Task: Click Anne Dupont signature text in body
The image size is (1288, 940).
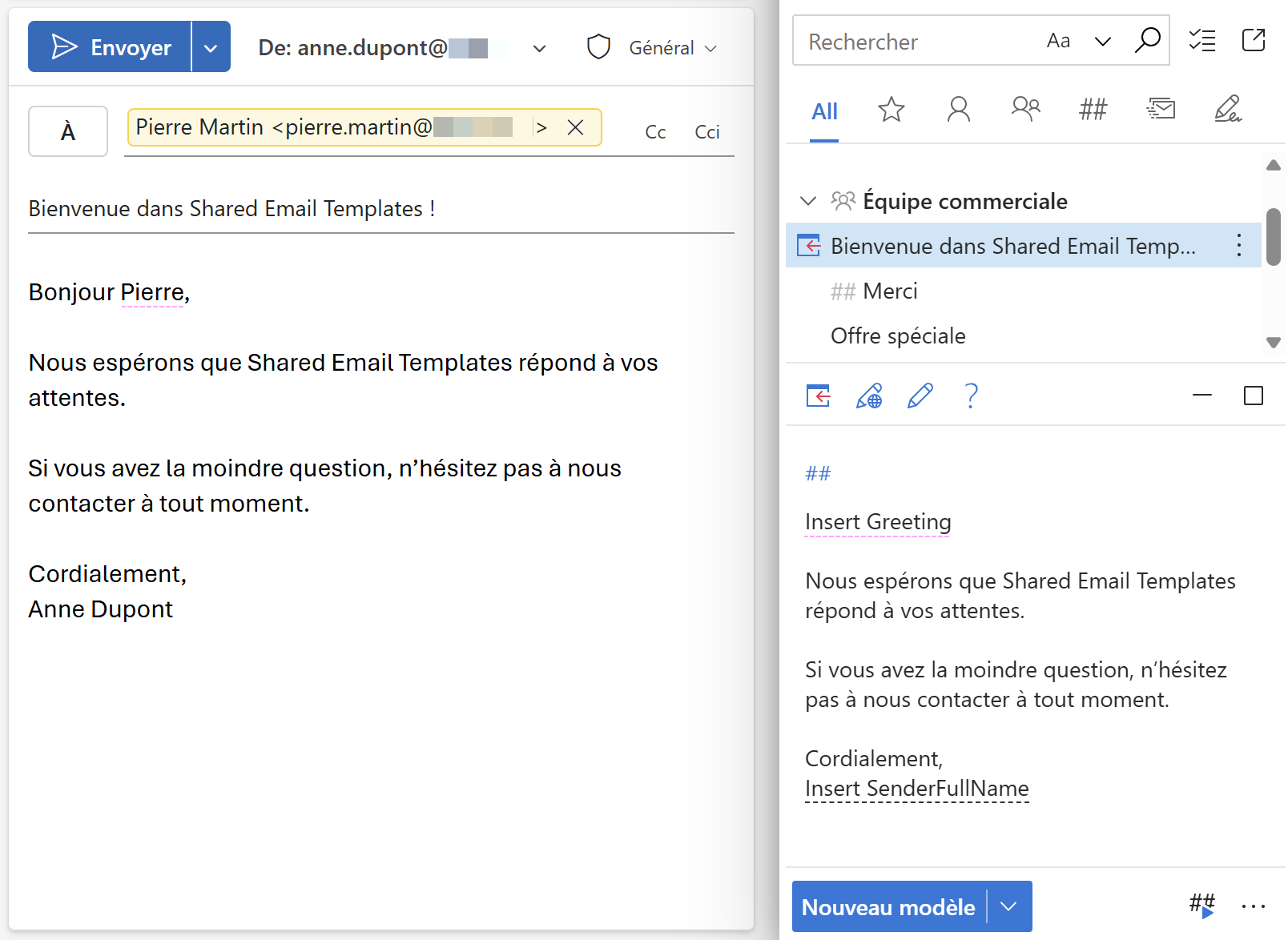Action: coord(100,609)
